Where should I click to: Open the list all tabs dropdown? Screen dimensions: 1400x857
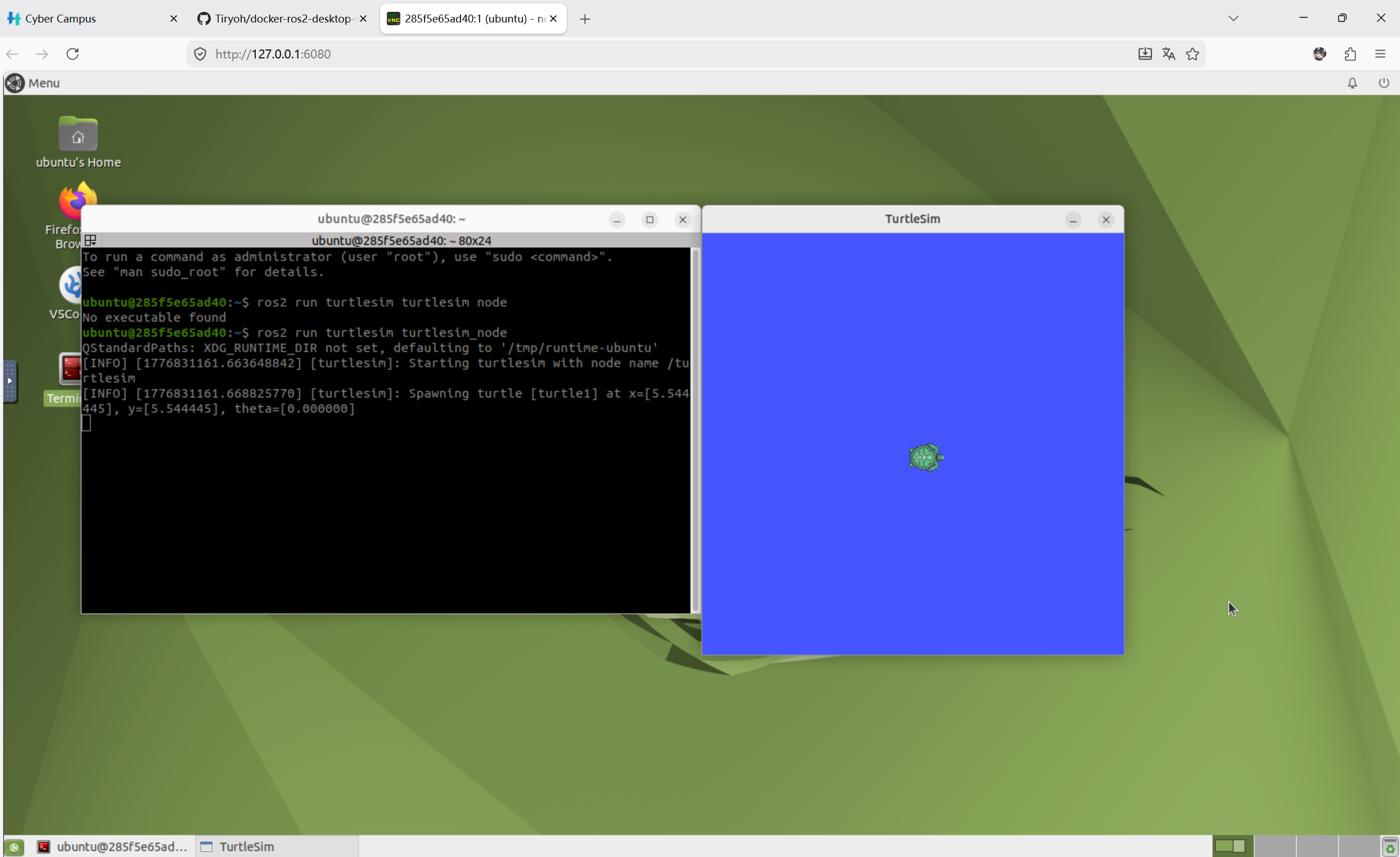point(1233,19)
